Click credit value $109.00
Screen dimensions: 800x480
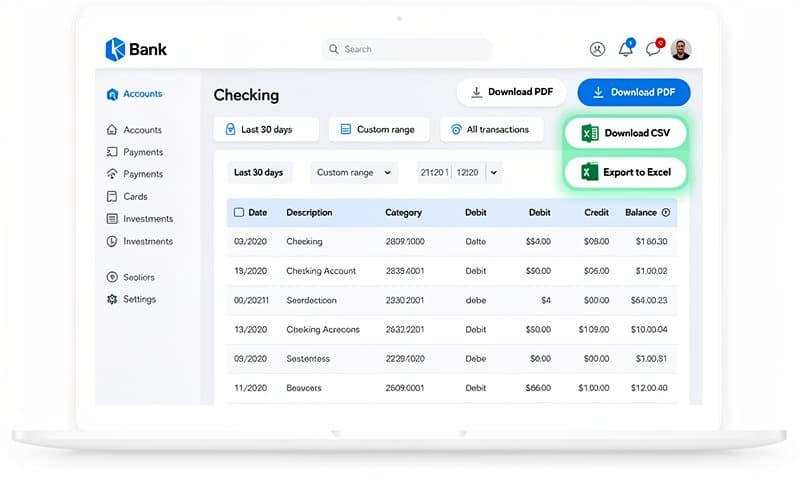coord(594,330)
